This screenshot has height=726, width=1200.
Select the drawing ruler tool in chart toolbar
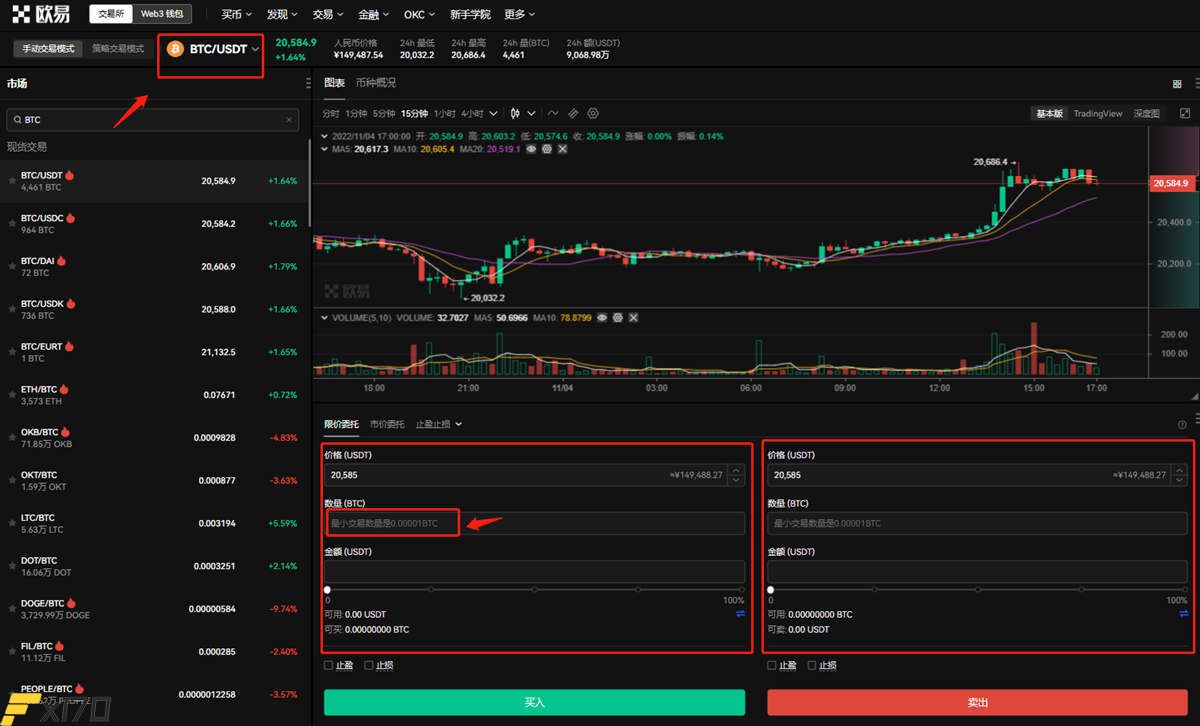573,114
